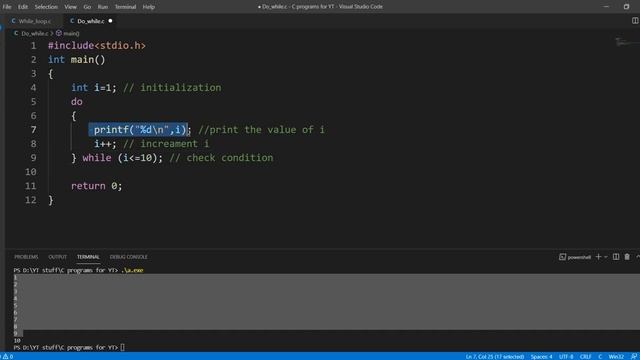Click Do_while.c in the breadcrumb

coord(34,33)
